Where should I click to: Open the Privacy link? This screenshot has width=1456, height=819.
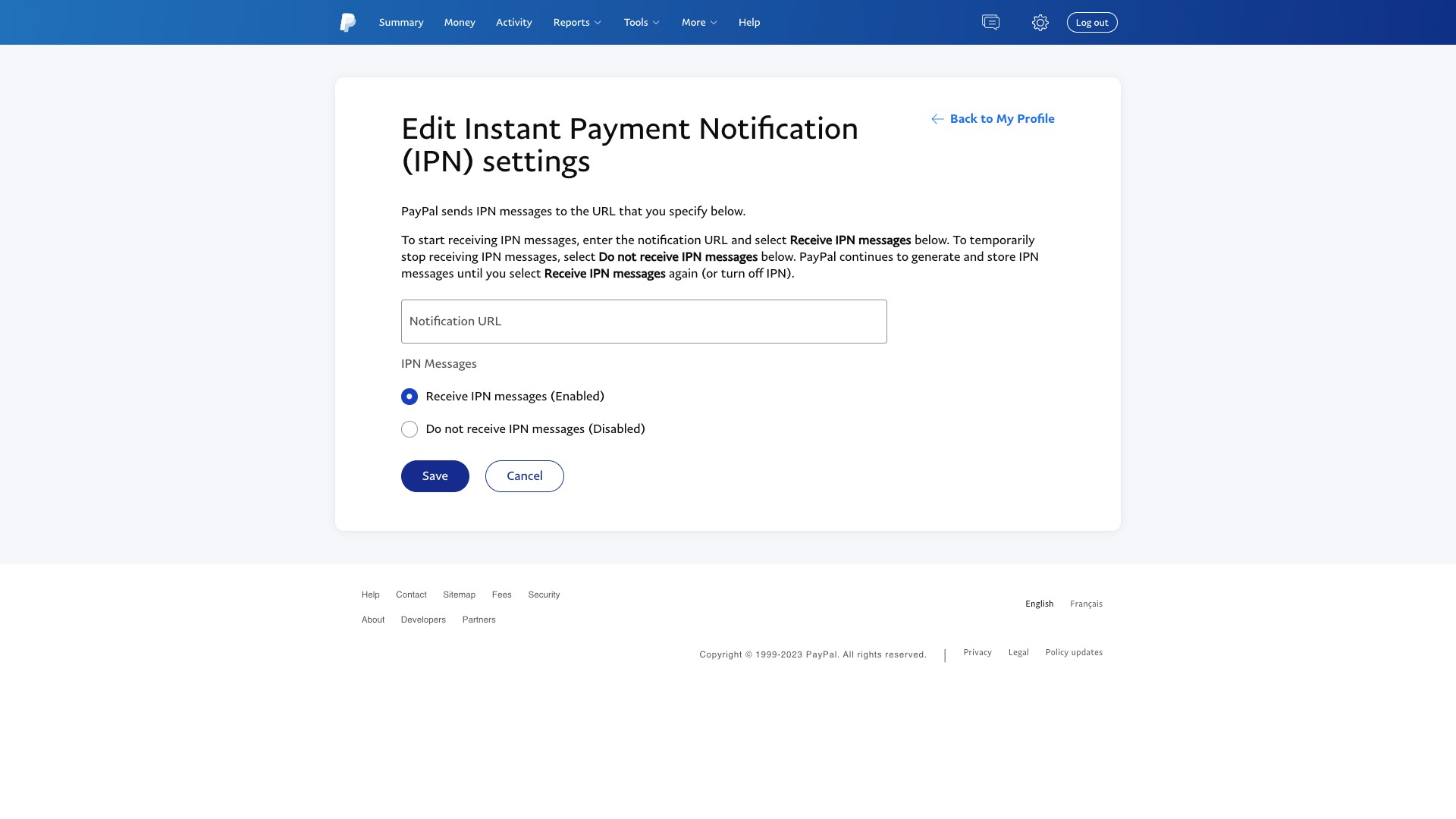[x=977, y=652]
